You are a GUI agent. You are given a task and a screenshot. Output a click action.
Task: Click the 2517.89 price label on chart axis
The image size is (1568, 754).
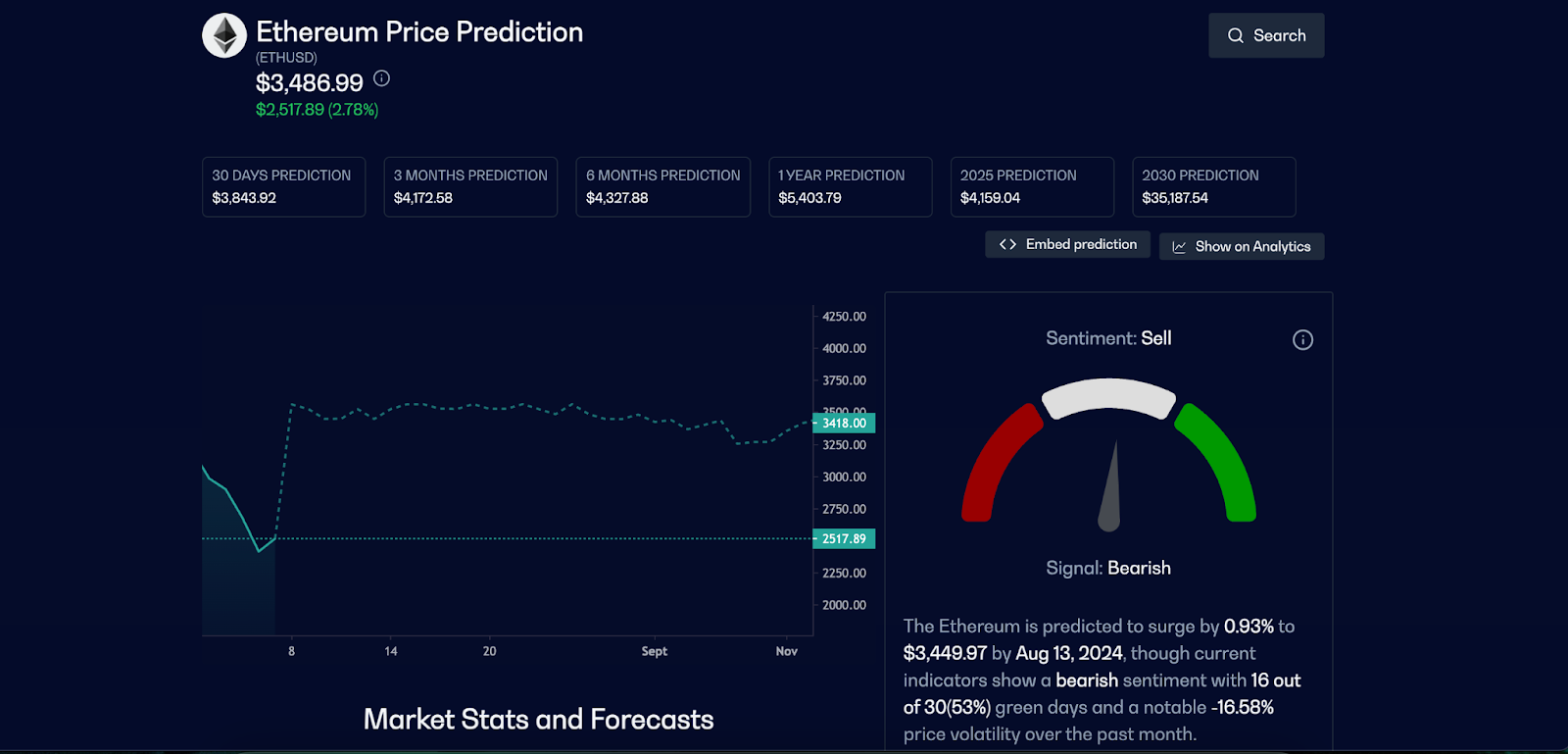[844, 538]
